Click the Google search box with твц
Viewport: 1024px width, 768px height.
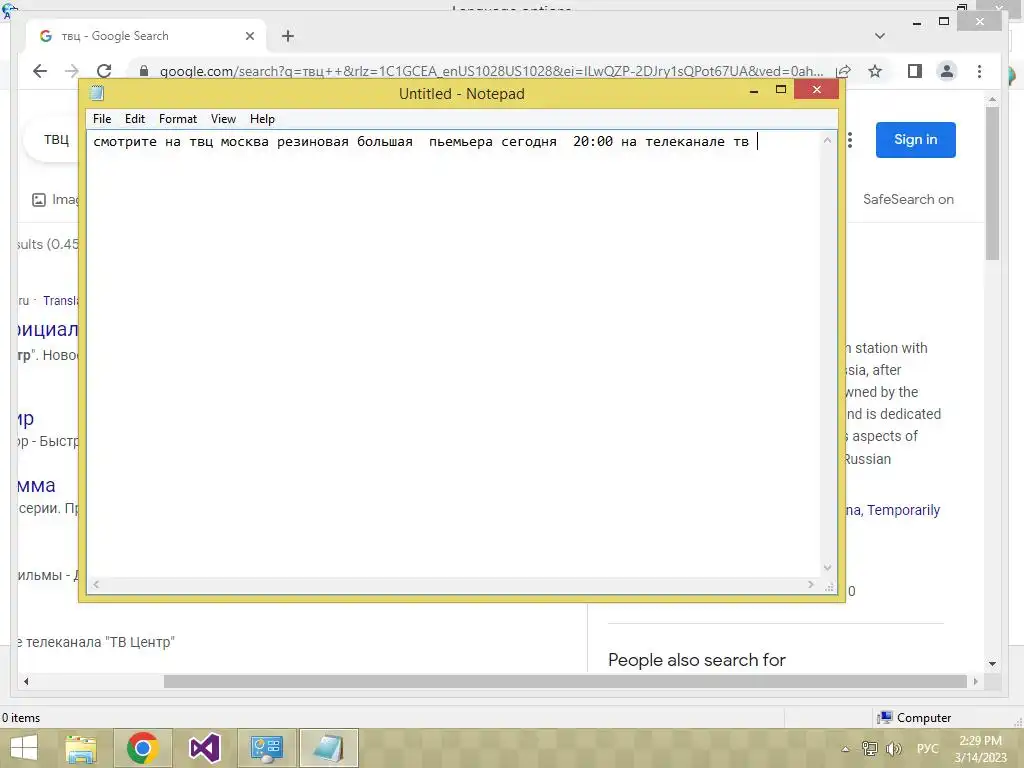[50, 139]
